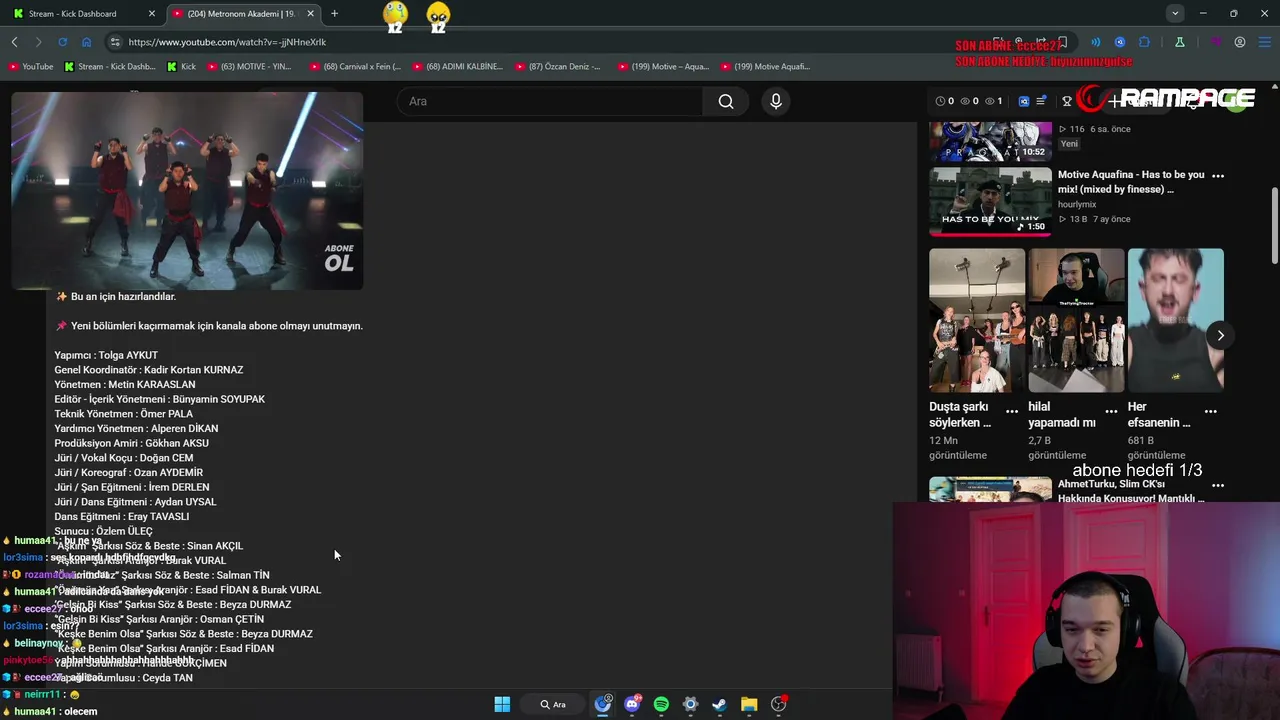Close the Stream - Kick Dashboard tab
Screen dimensions: 1280x720
(152, 13)
